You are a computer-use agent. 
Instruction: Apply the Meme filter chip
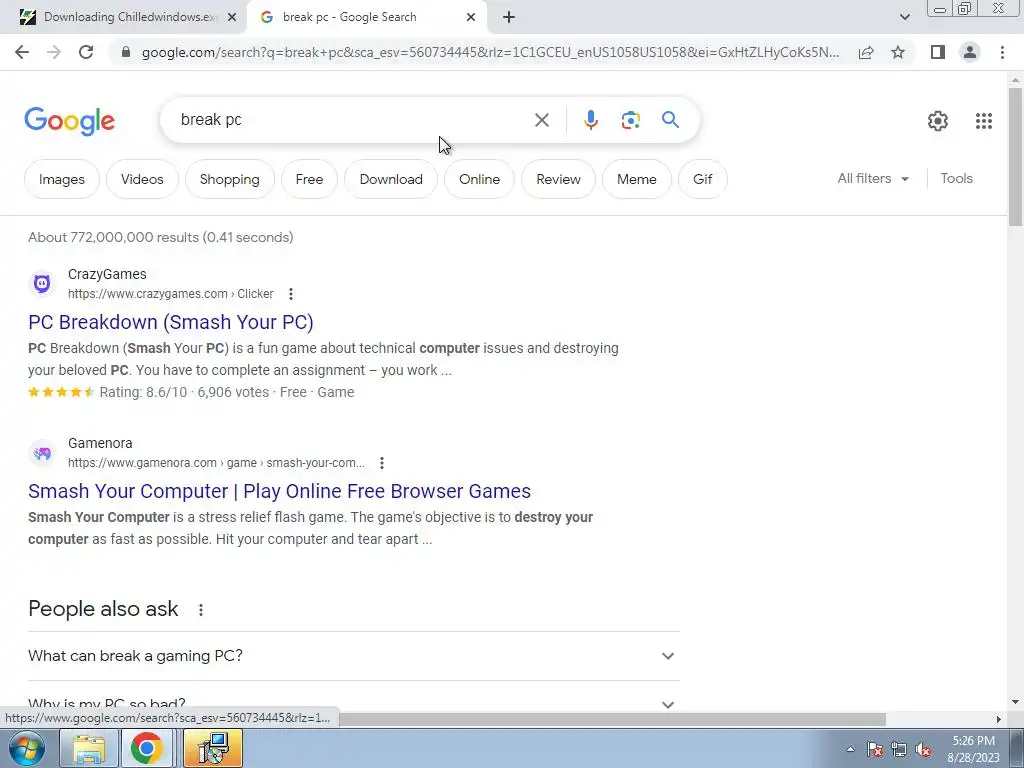click(x=637, y=179)
